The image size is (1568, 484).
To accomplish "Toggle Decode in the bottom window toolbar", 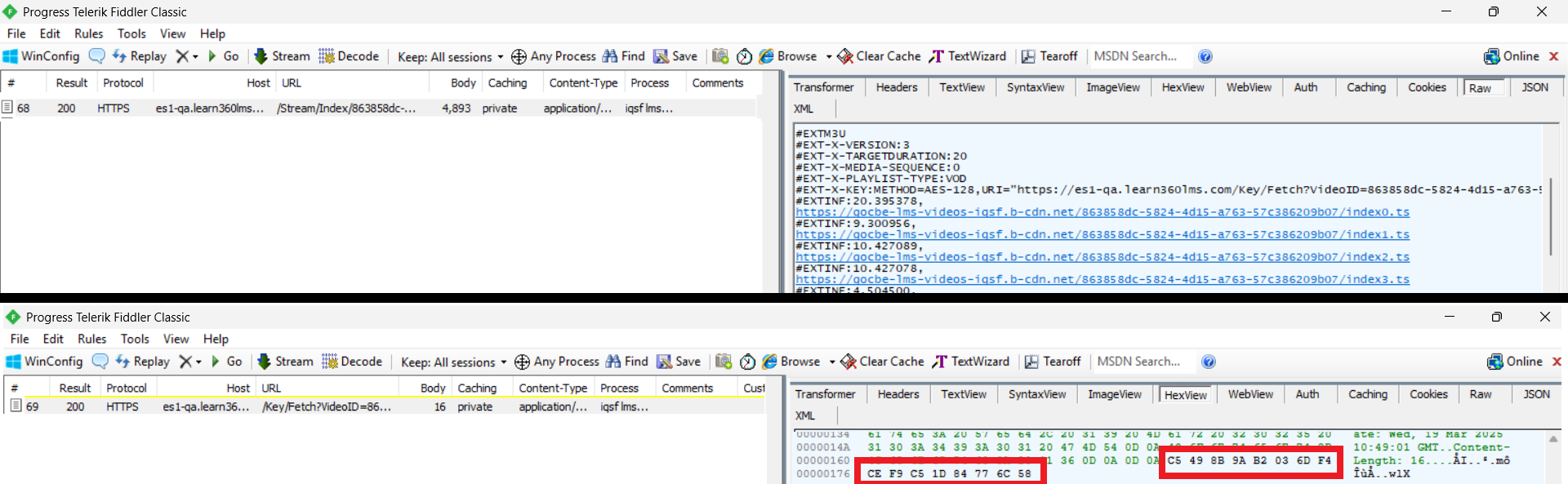I will coord(352,362).
